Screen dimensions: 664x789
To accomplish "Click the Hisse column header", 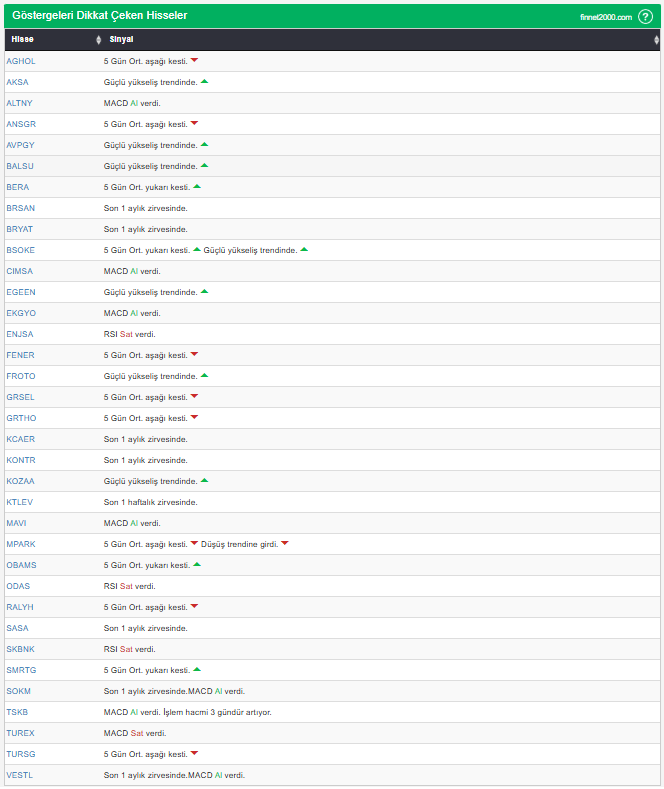I will (x=22, y=40).
